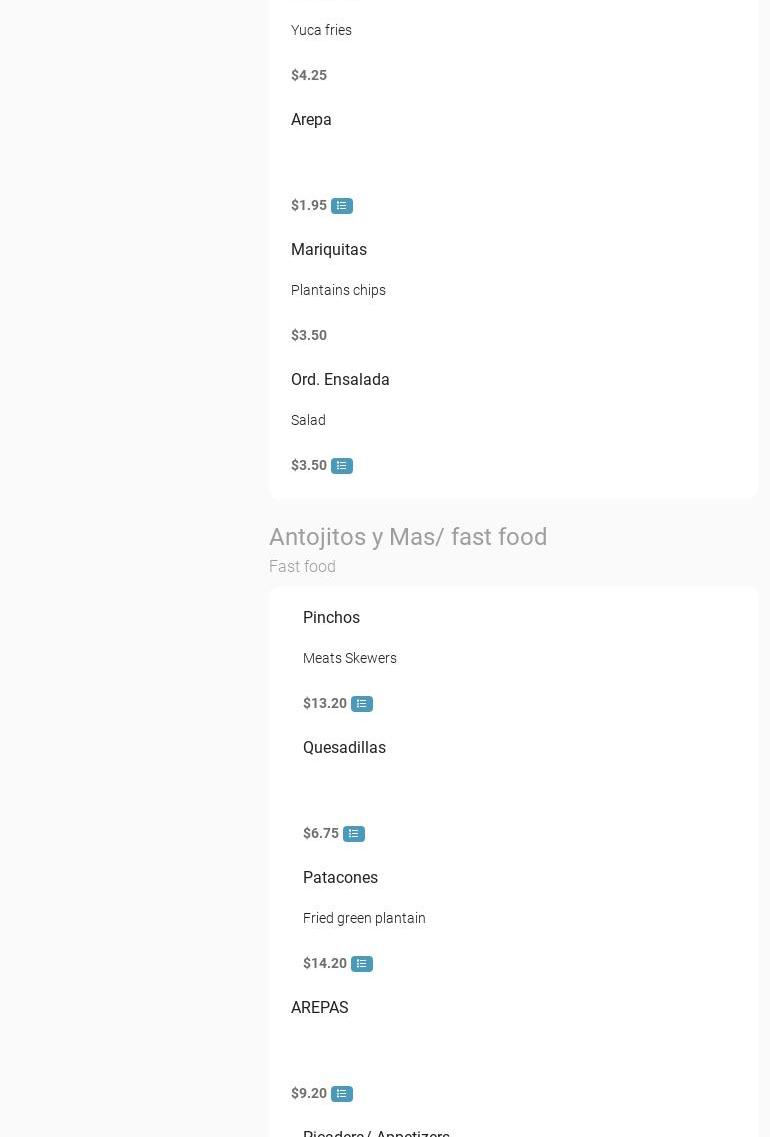The width and height of the screenshot is (770, 1137).
Task: Open the Picadera/ Appetizers item
Action: [376, 1132]
